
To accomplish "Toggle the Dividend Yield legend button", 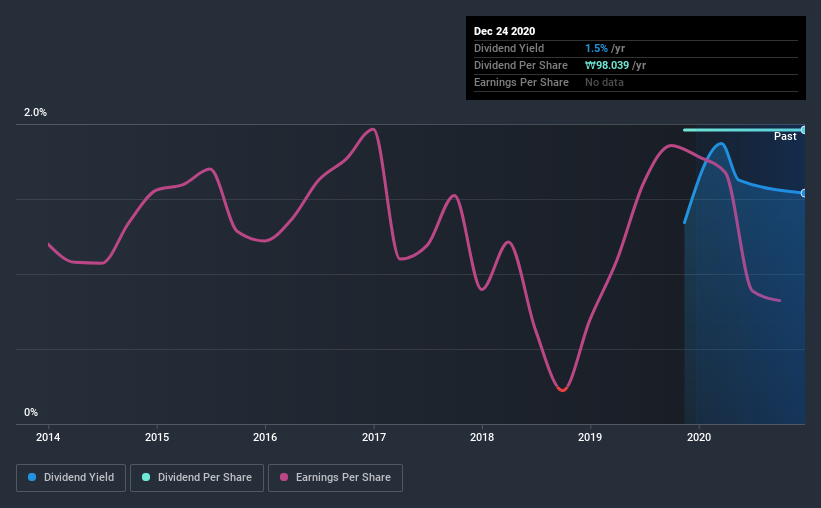I will tap(71, 478).
